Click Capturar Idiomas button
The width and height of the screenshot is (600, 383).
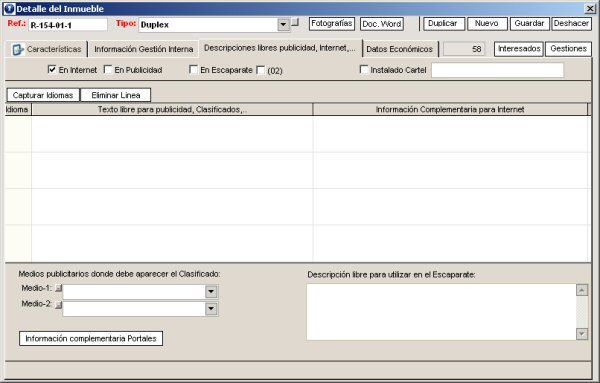(43, 95)
